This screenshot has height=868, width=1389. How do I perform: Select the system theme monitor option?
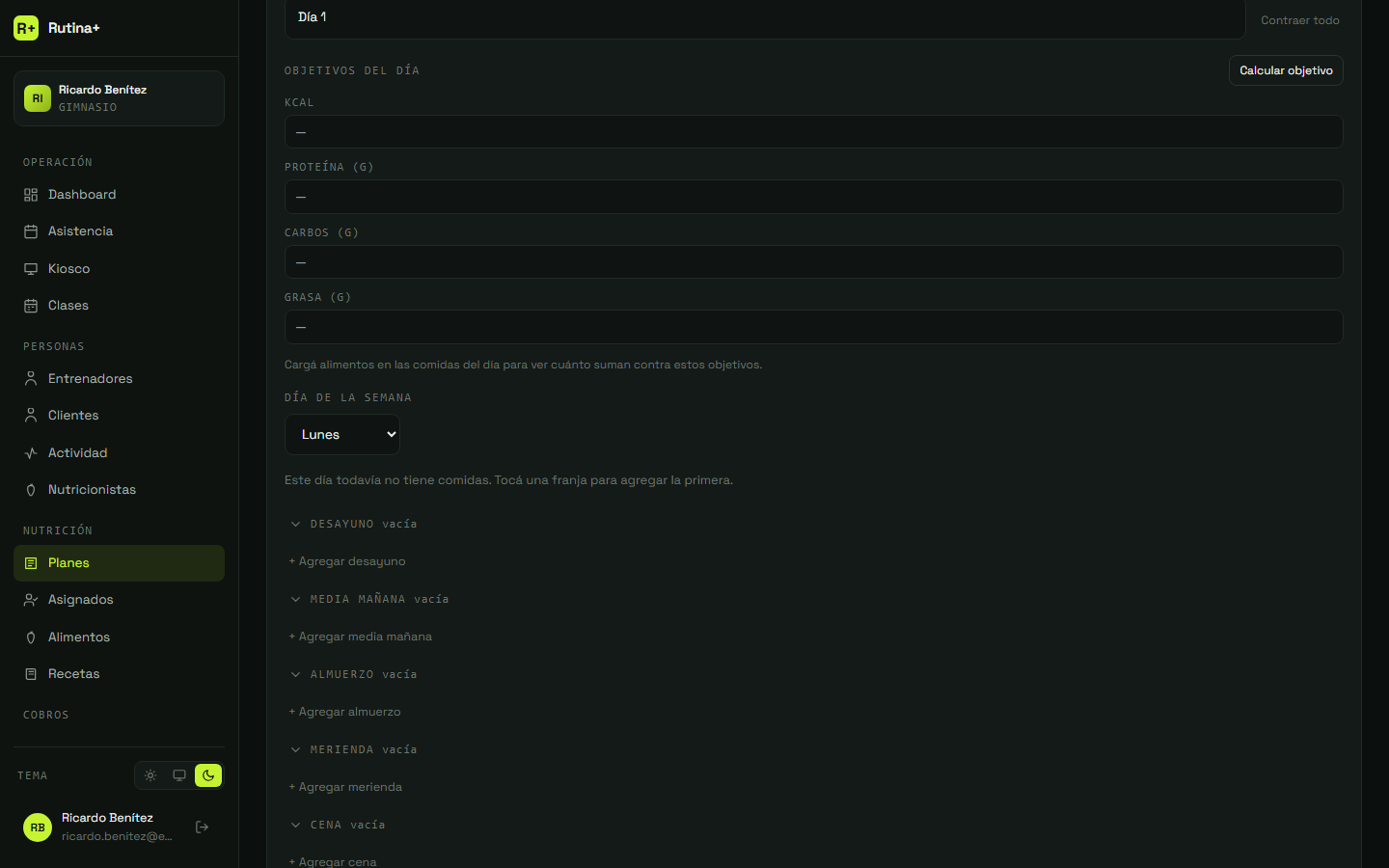point(179,775)
